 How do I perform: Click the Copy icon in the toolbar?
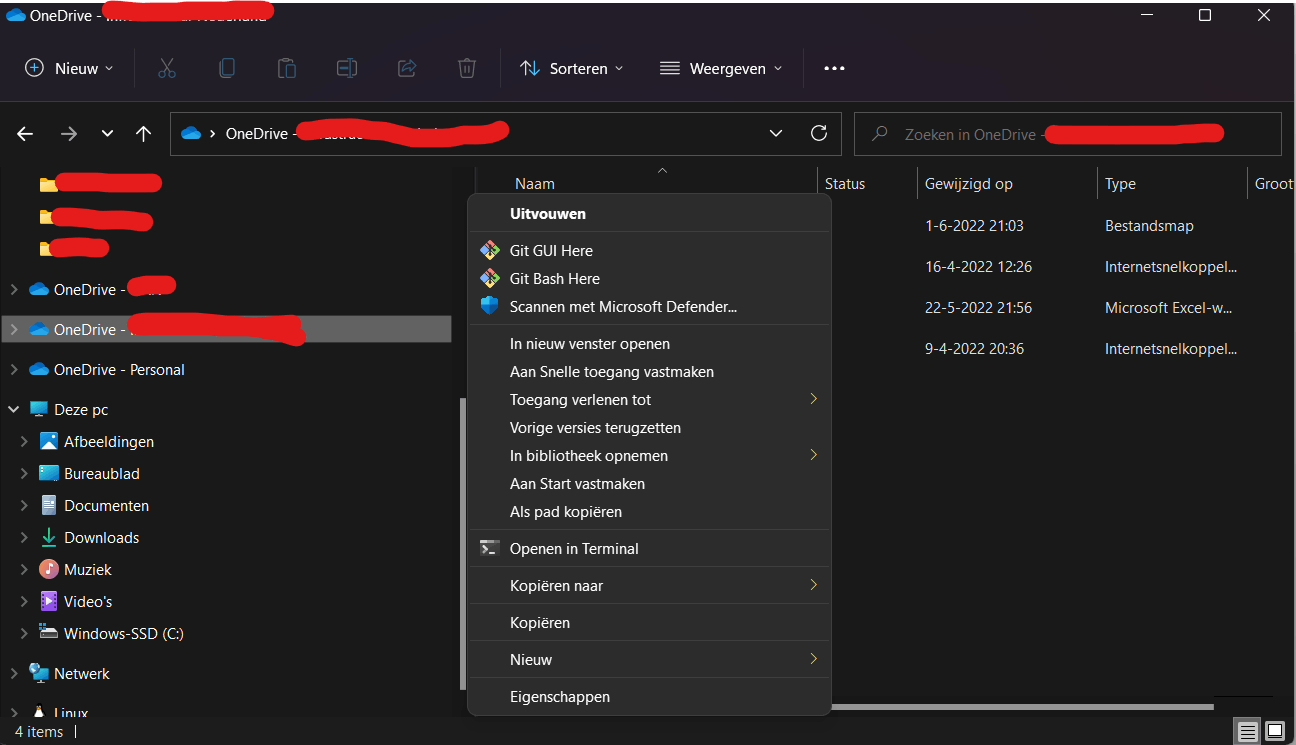227,68
